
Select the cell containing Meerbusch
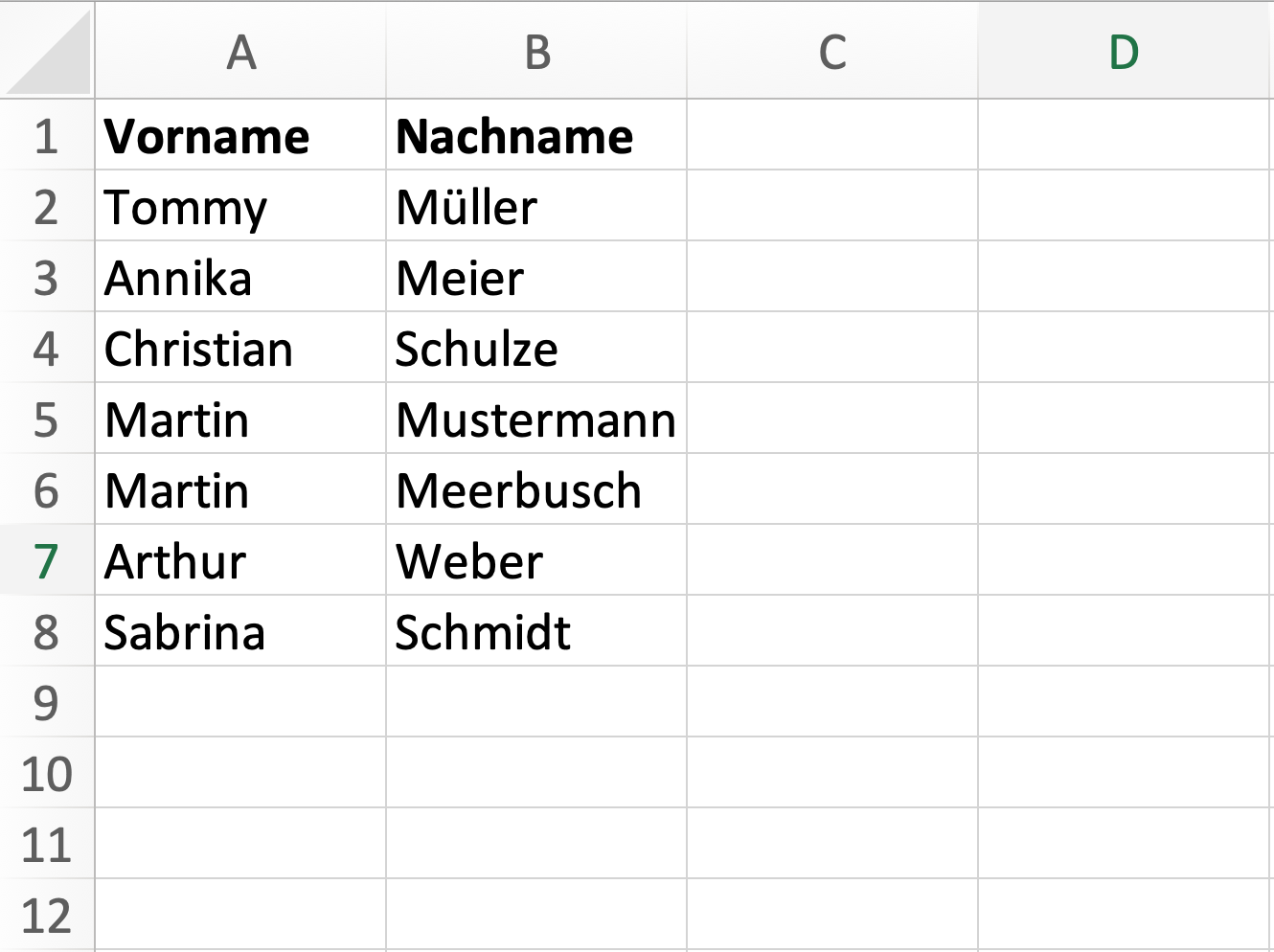[536, 490]
